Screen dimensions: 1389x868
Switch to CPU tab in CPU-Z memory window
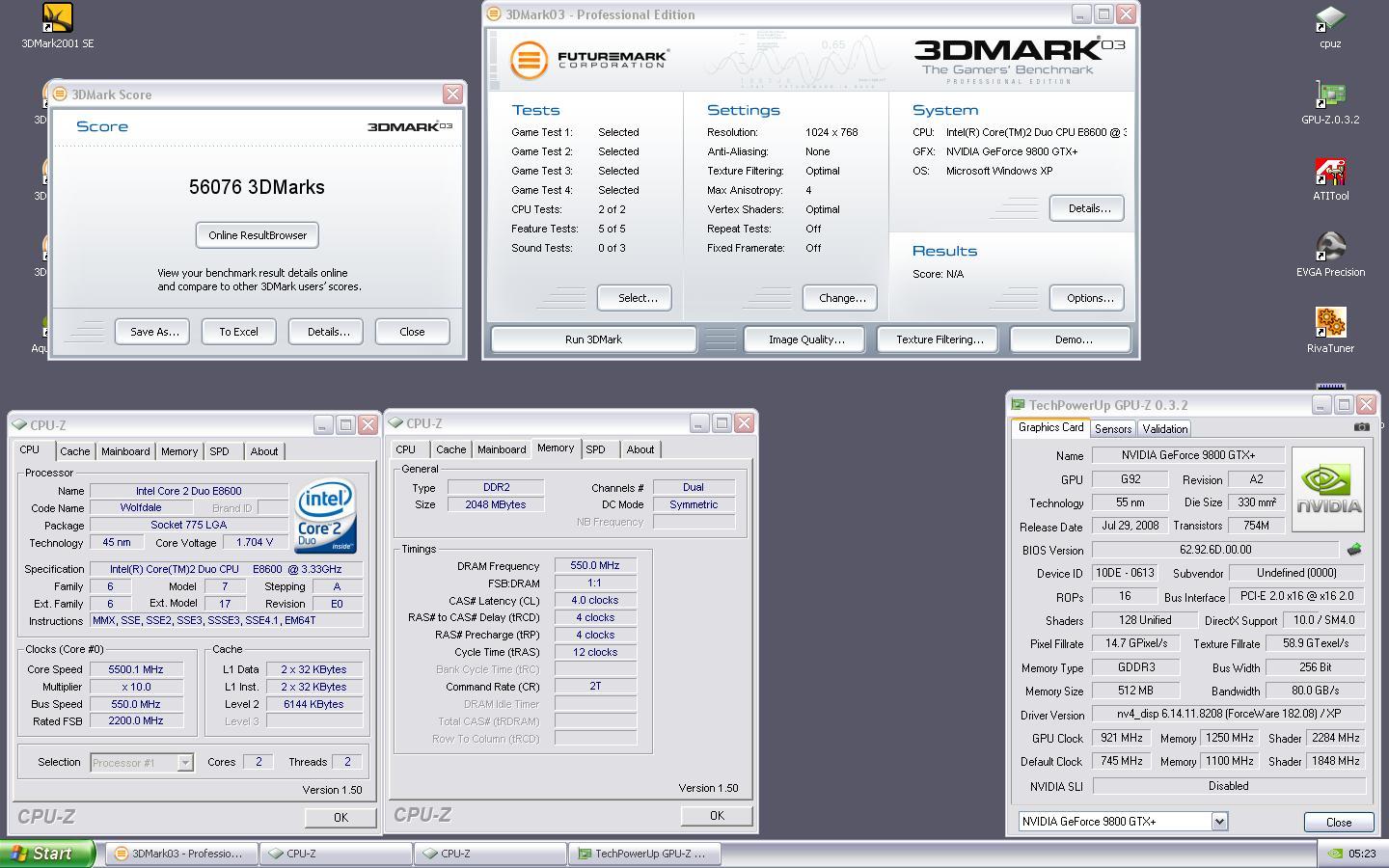coord(405,449)
